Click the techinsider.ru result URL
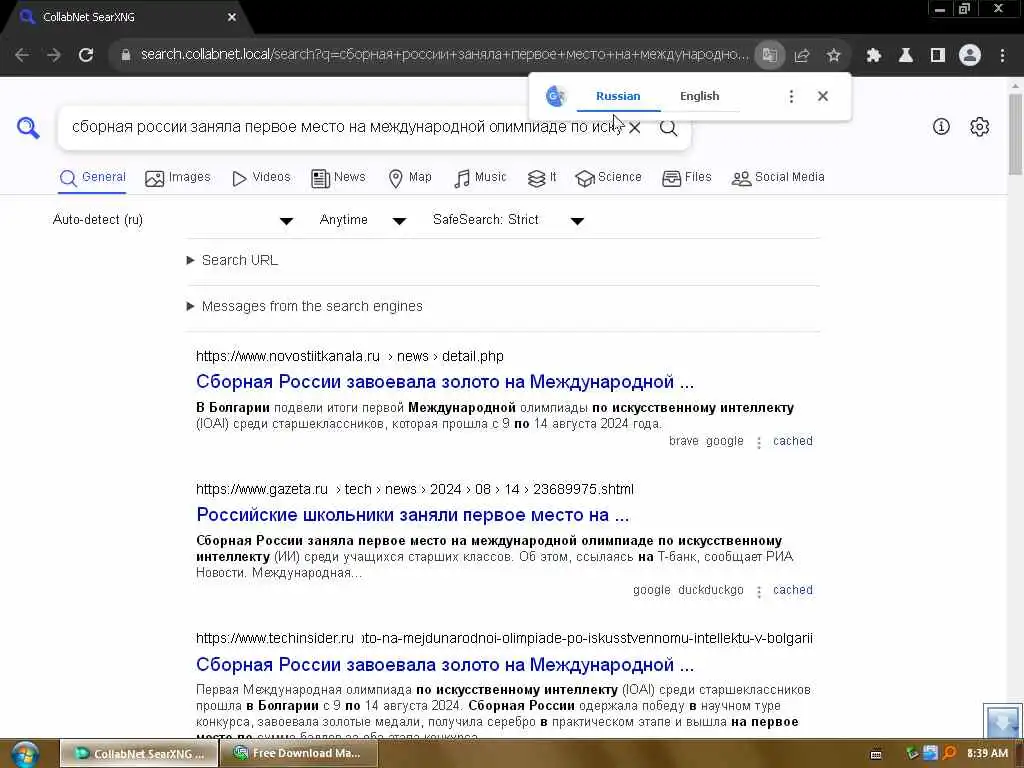This screenshot has width=1024, height=768. click(504, 639)
